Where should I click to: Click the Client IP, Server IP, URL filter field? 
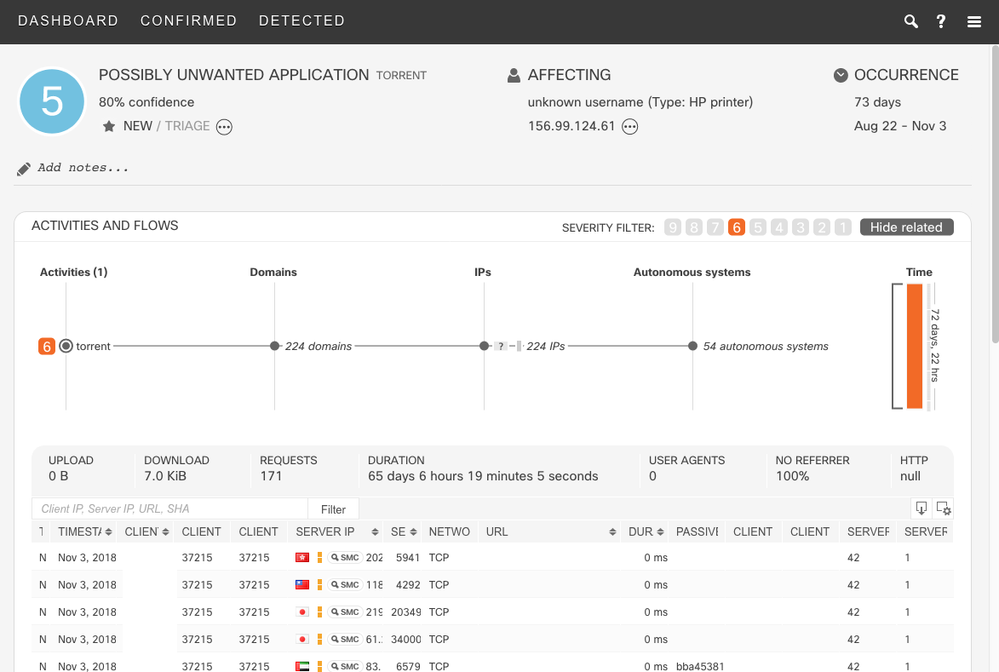170,509
